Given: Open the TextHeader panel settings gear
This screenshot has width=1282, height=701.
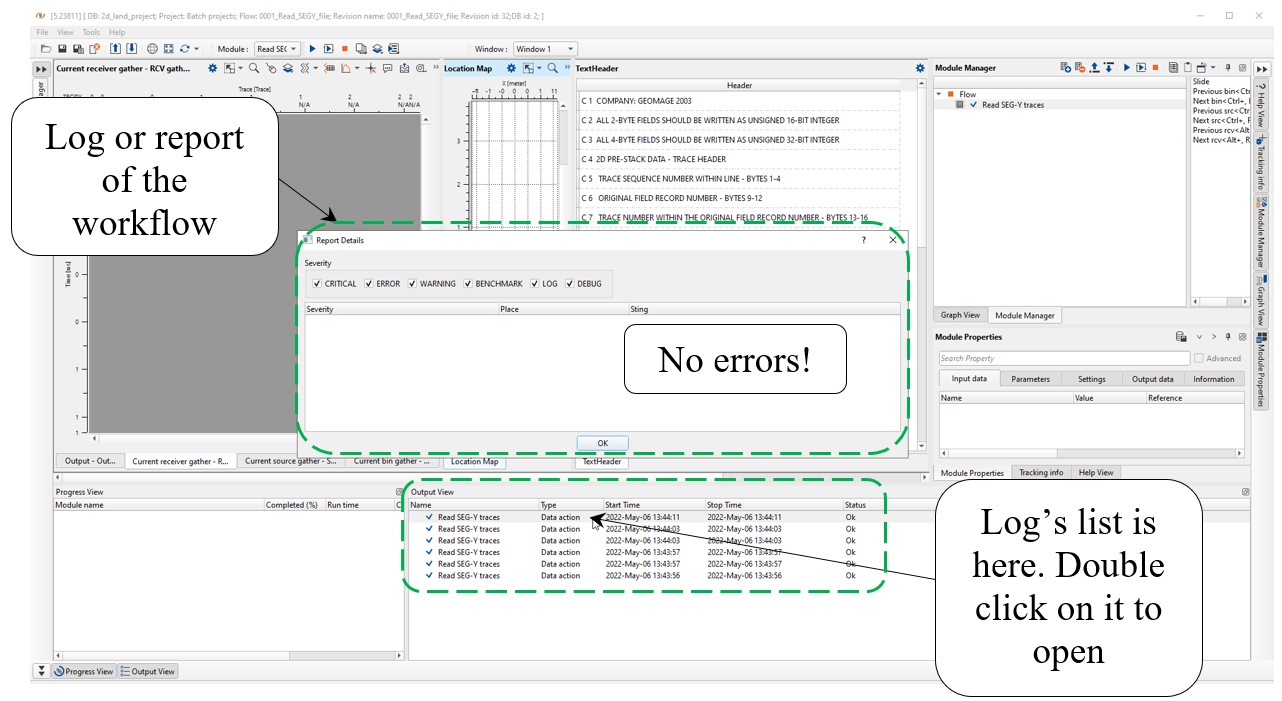Looking at the screenshot, I should (920, 68).
